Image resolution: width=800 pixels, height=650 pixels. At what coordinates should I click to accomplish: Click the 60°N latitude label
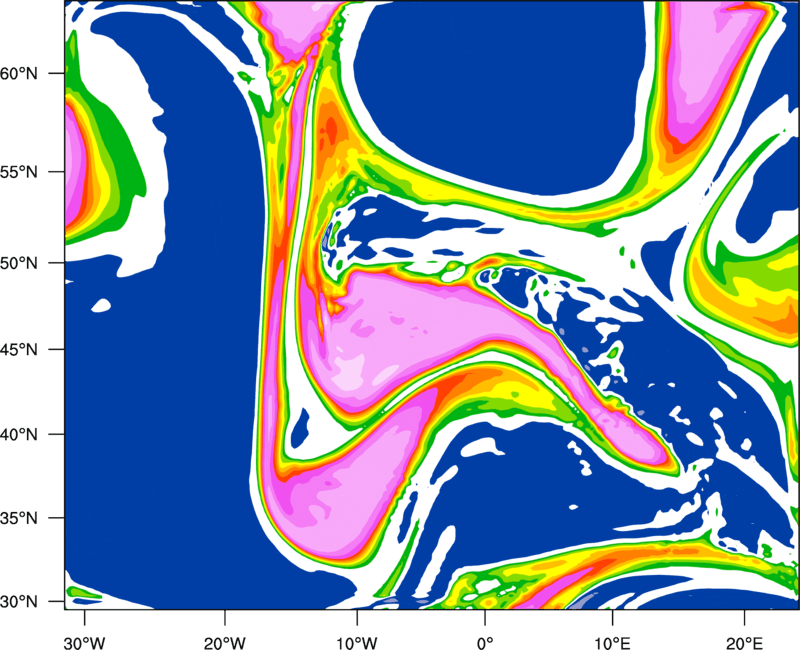tap(19, 73)
